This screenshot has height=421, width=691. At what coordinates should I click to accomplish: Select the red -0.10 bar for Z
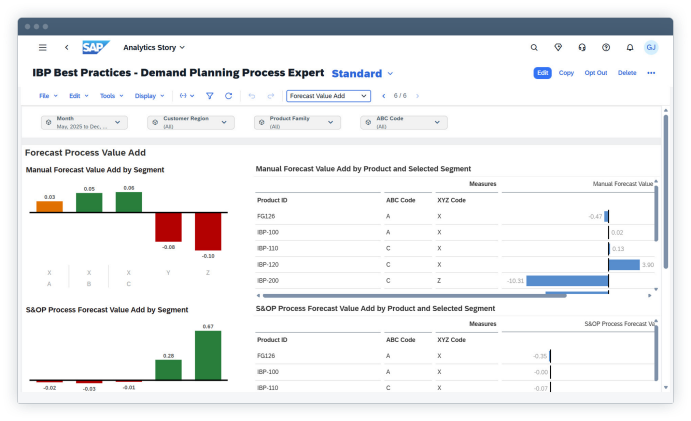[208, 231]
